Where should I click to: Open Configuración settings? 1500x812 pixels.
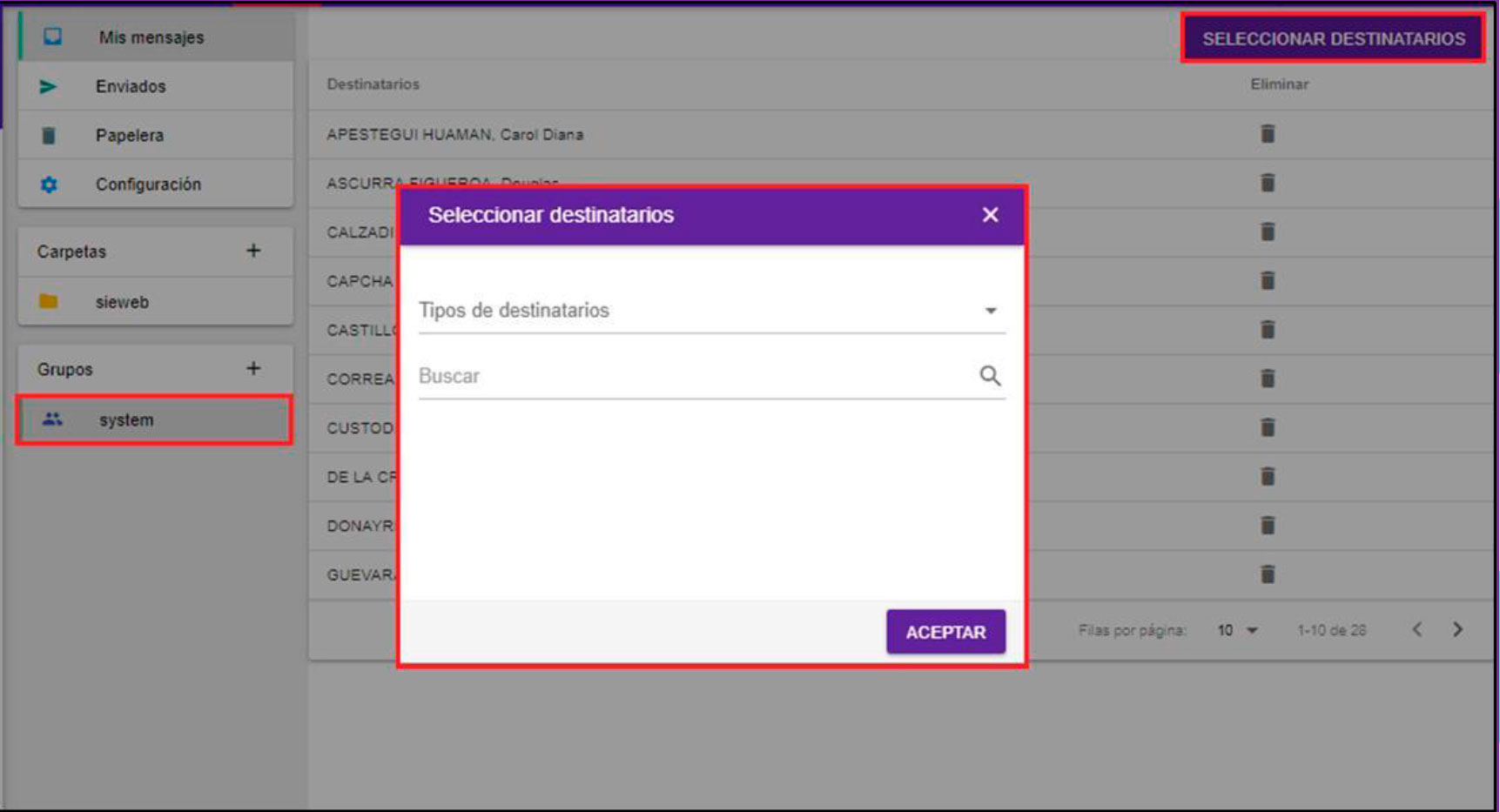(148, 185)
